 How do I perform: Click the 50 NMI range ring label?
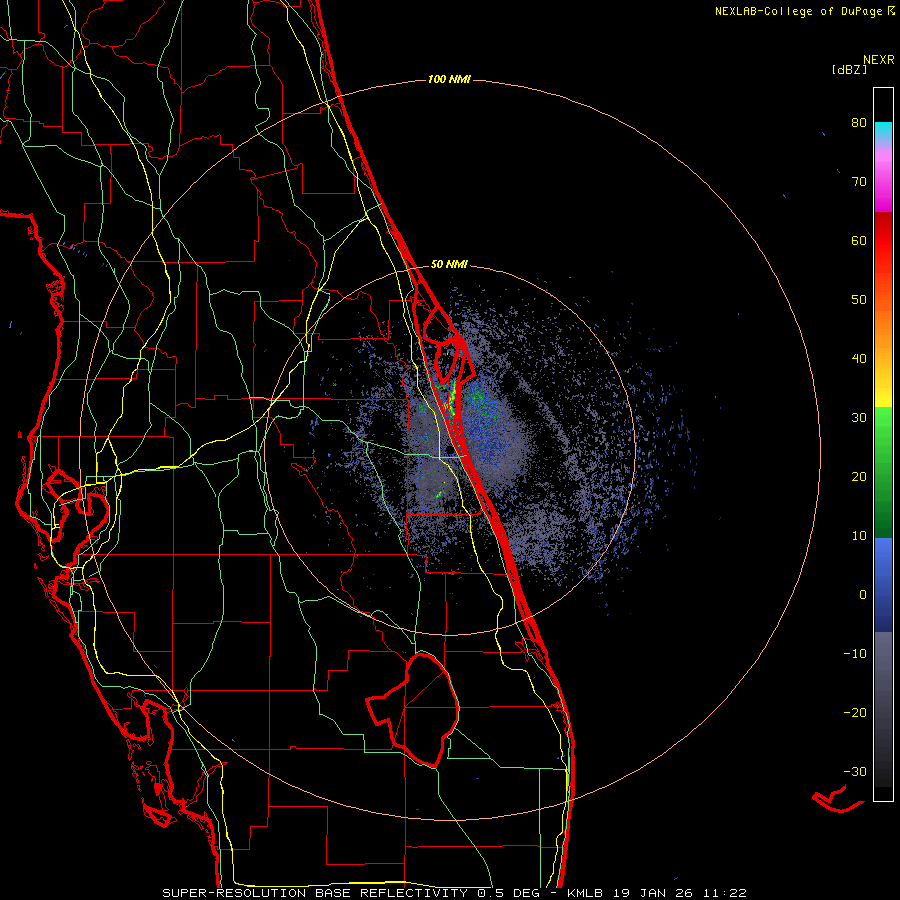click(449, 265)
